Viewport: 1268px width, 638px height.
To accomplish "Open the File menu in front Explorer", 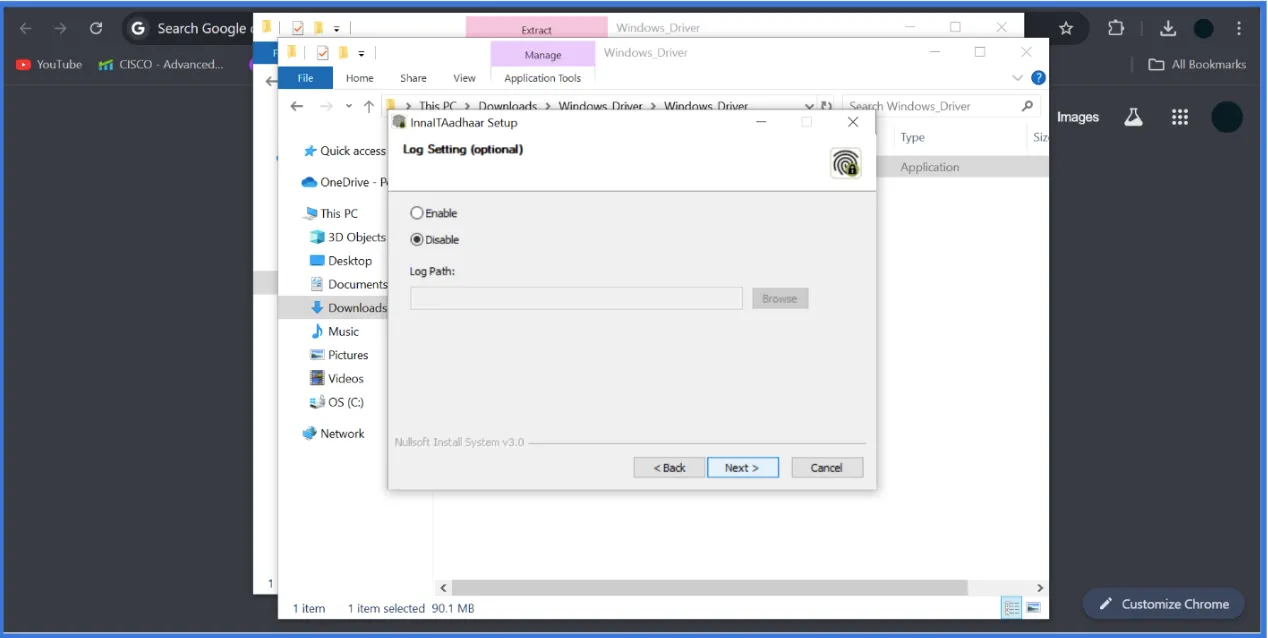I will [x=305, y=78].
